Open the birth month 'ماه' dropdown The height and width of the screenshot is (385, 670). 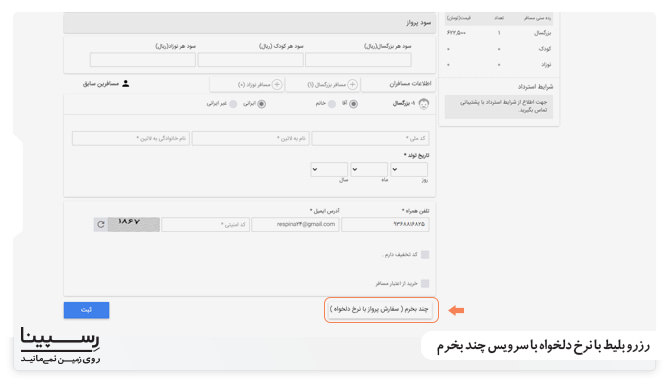point(369,169)
